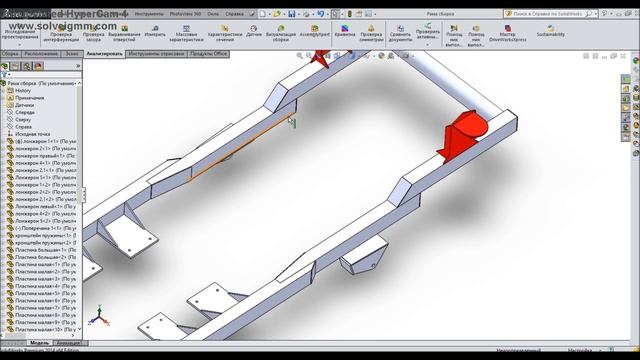Open dropdown arrow next to Undo
Image resolution: width=640 pixels, height=360 pixels.
(x=327, y=14)
